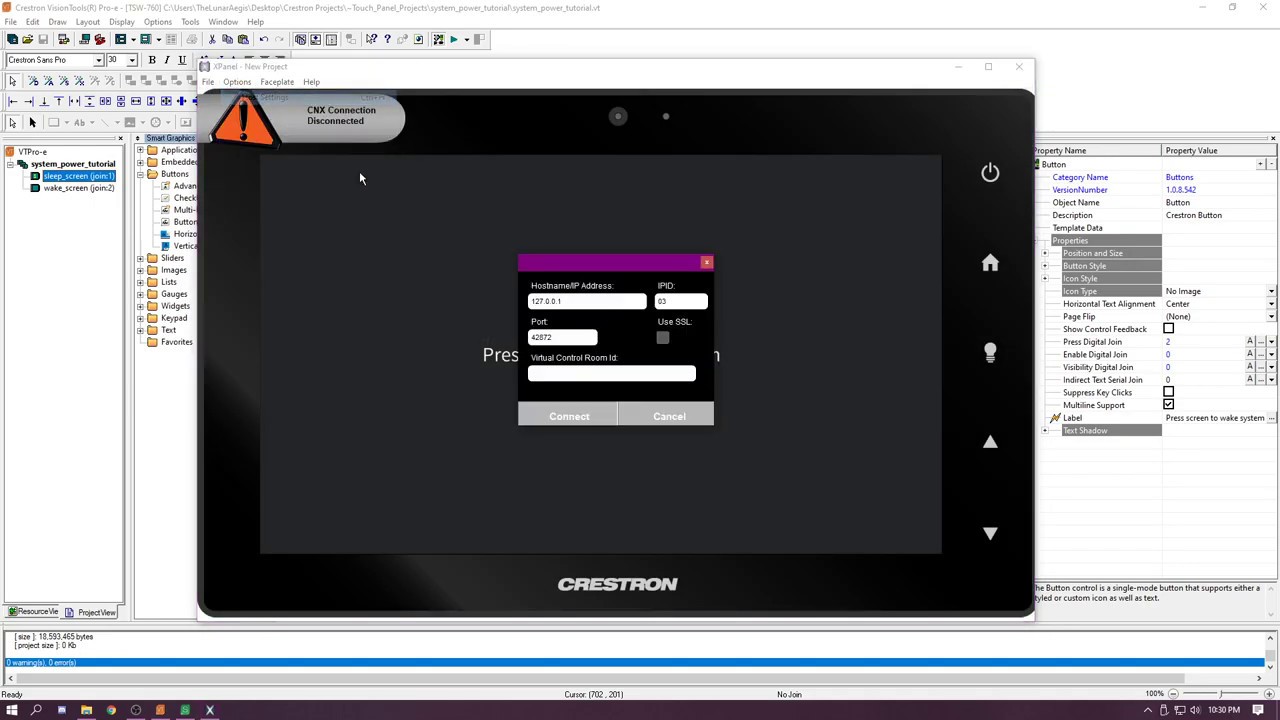This screenshot has height=720, width=1280.
Task: Expand the Sliders folder in Smart Graphics tree
Action: pyautogui.click(x=140, y=258)
